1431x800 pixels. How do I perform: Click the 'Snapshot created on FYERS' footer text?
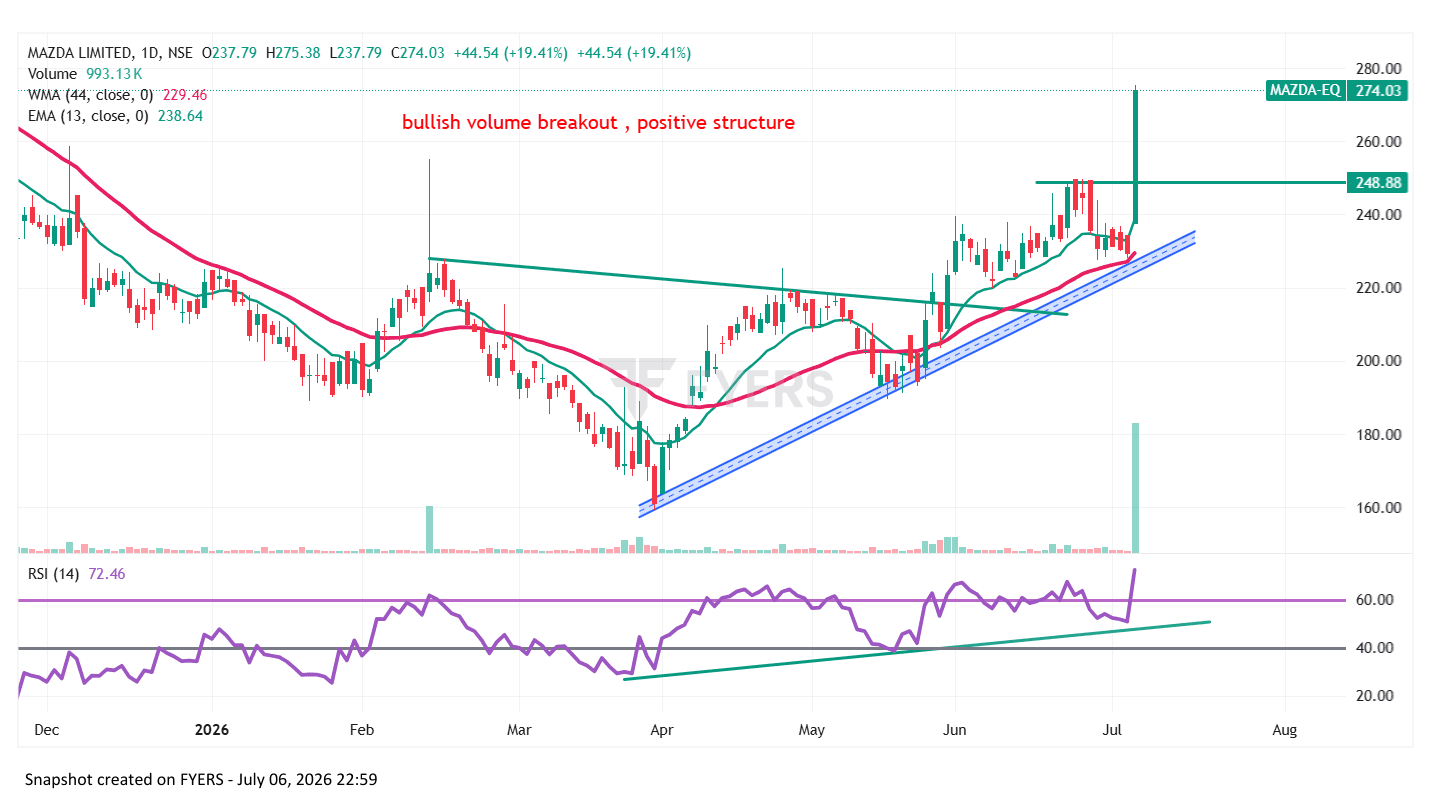tap(200, 778)
